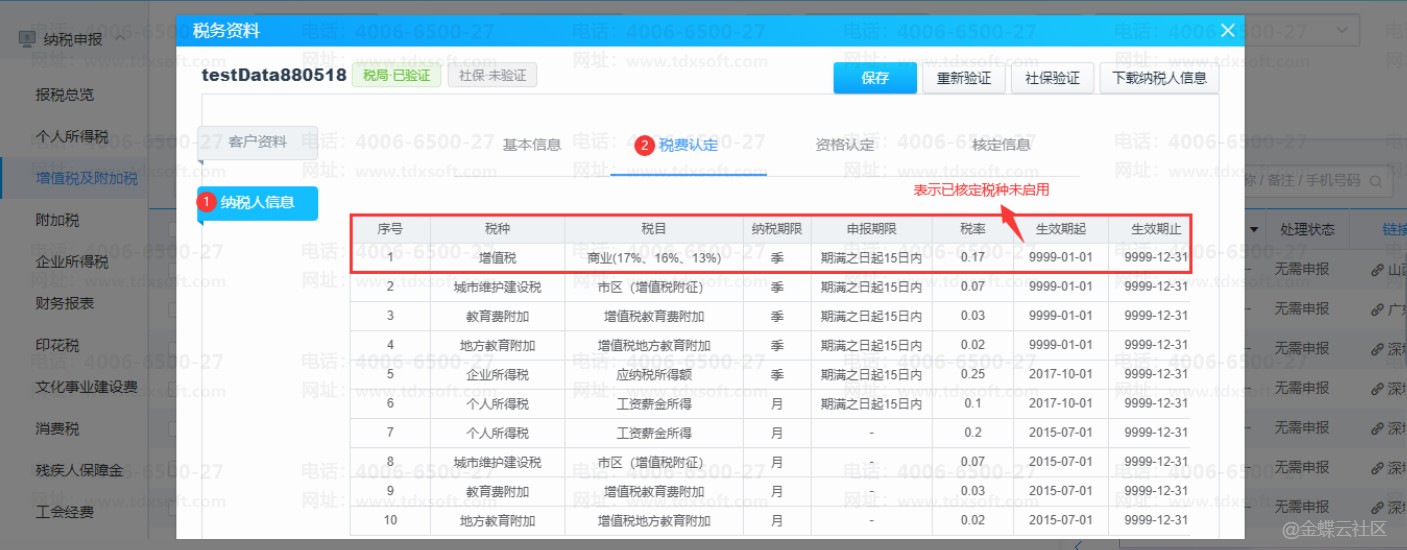The image size is (1407, 550).
Task: Close the 税务资料 dialog with X
Action: [1228, 31]
